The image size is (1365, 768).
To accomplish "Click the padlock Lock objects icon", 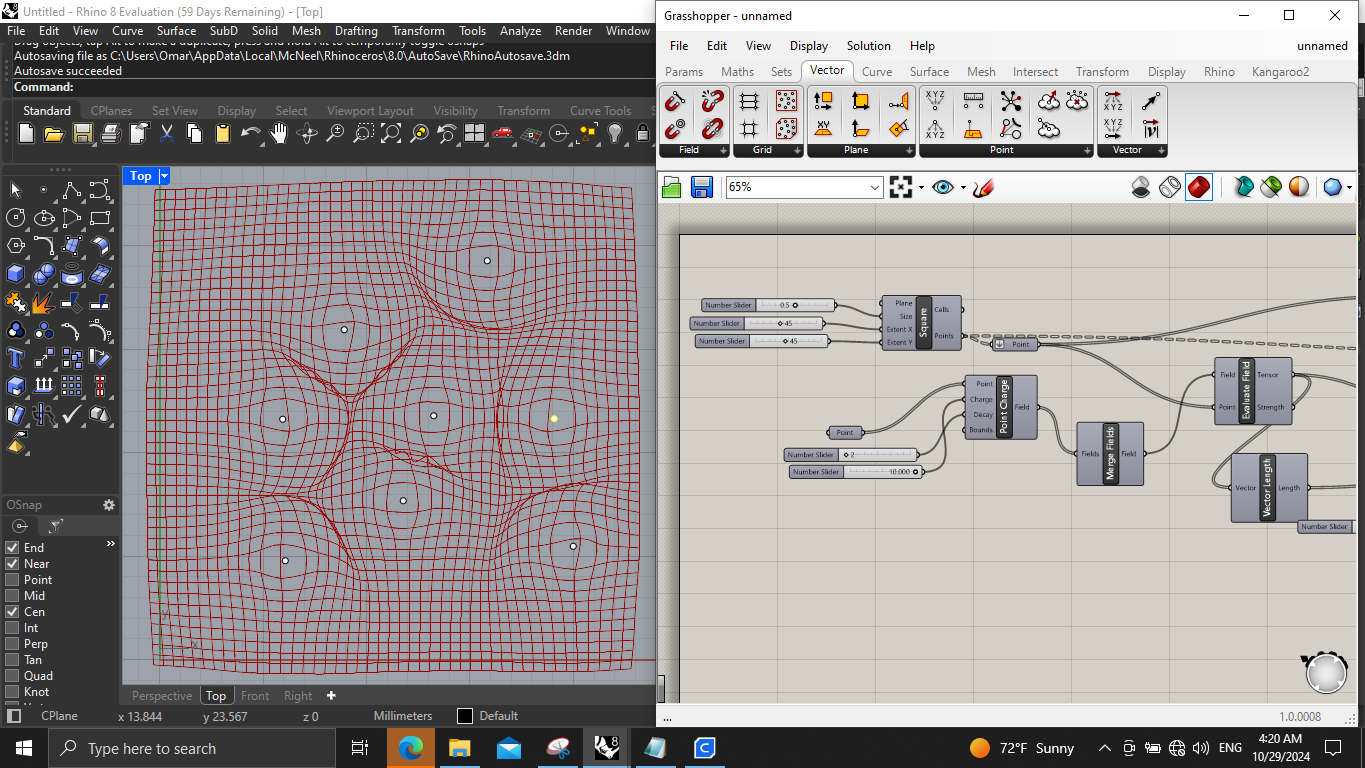I will click(643, 133).
